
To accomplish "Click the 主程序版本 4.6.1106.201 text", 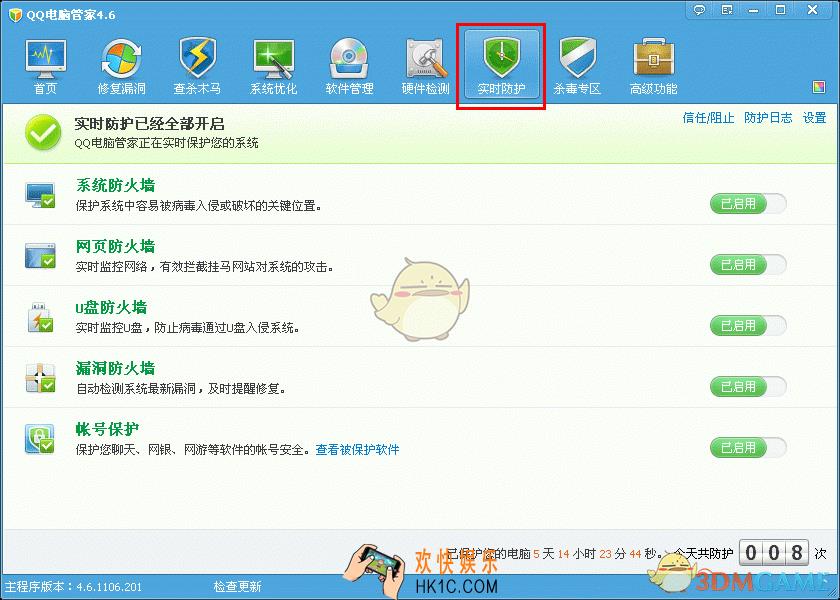I will [x=73, y=587].
